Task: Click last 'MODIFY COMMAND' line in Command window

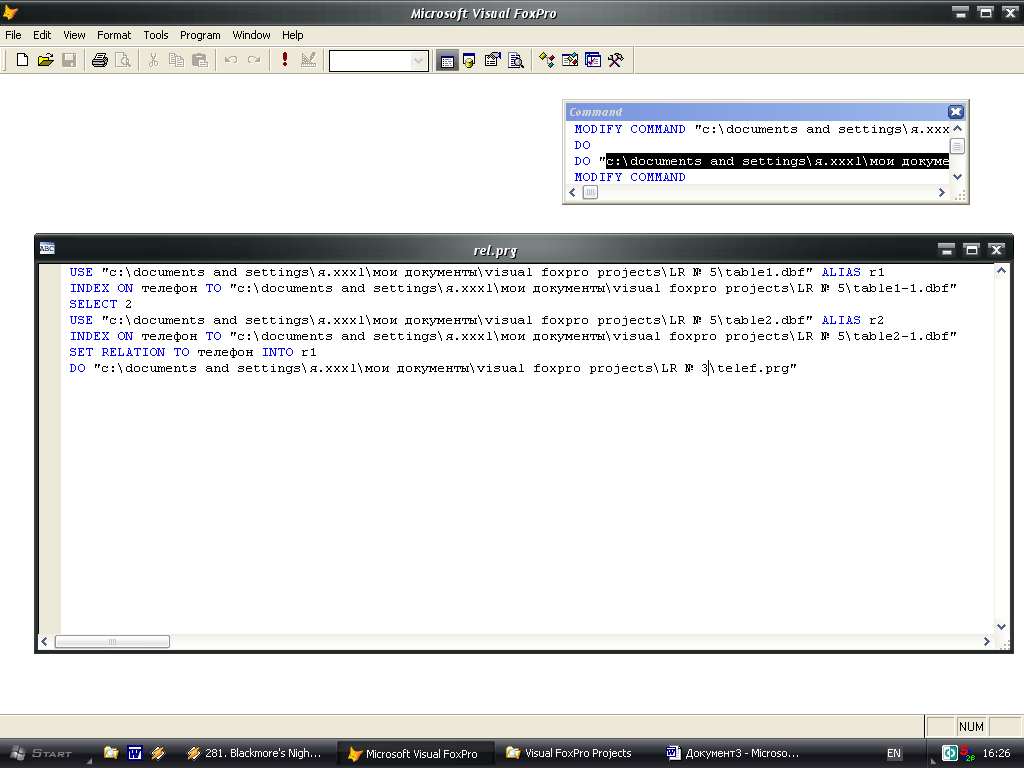Action: pos(630,178)
